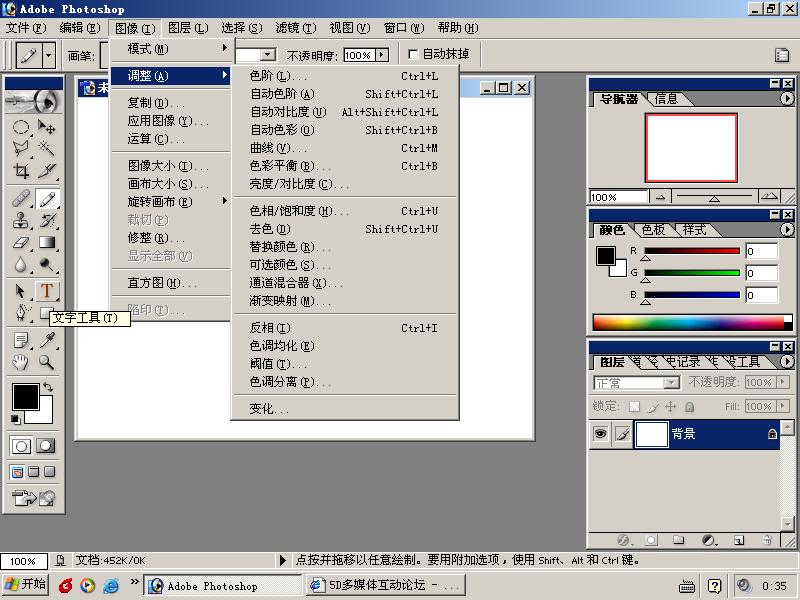Choose 图像大小 from image menu
Screen dimensions: 800x600
[x=171, y=166]
